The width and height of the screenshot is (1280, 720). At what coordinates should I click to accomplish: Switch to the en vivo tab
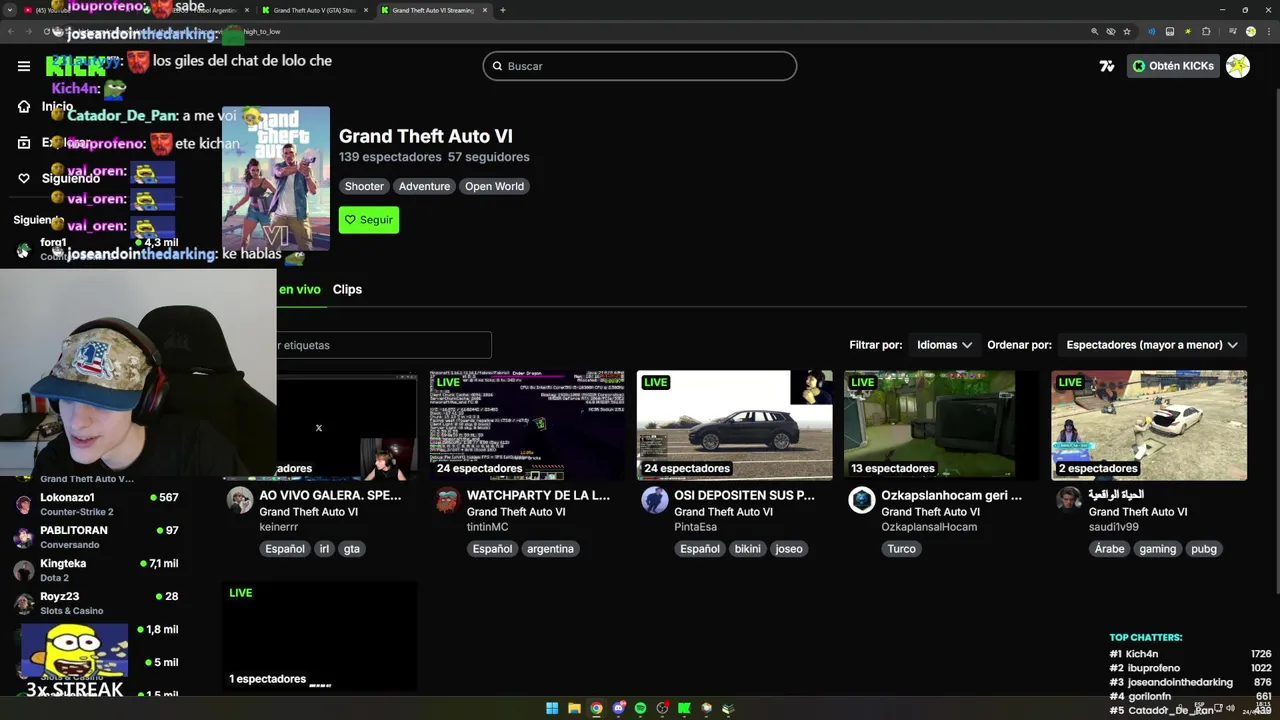click(299, 289)
